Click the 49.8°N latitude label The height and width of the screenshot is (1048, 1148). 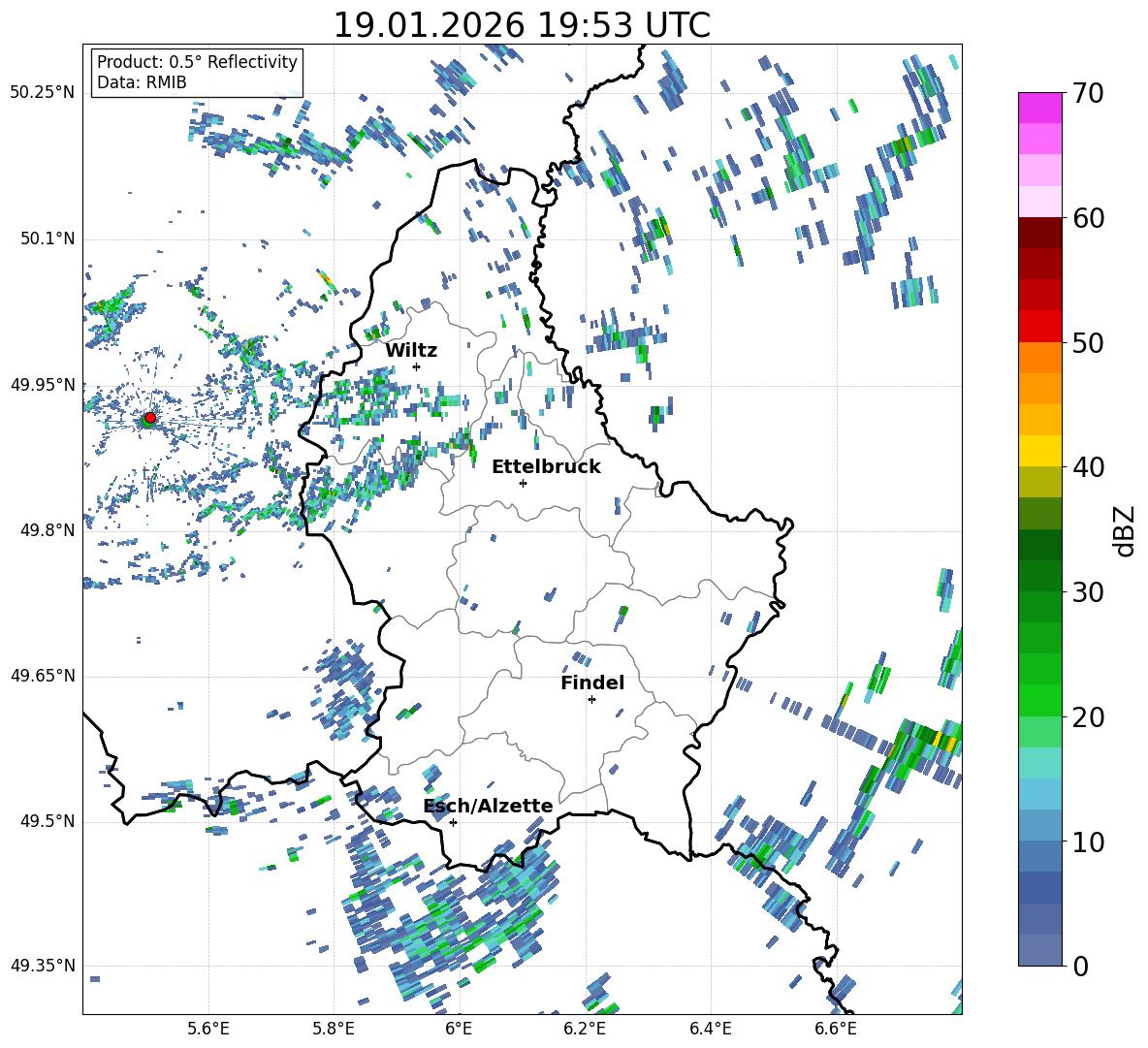[x=47, y=530]
